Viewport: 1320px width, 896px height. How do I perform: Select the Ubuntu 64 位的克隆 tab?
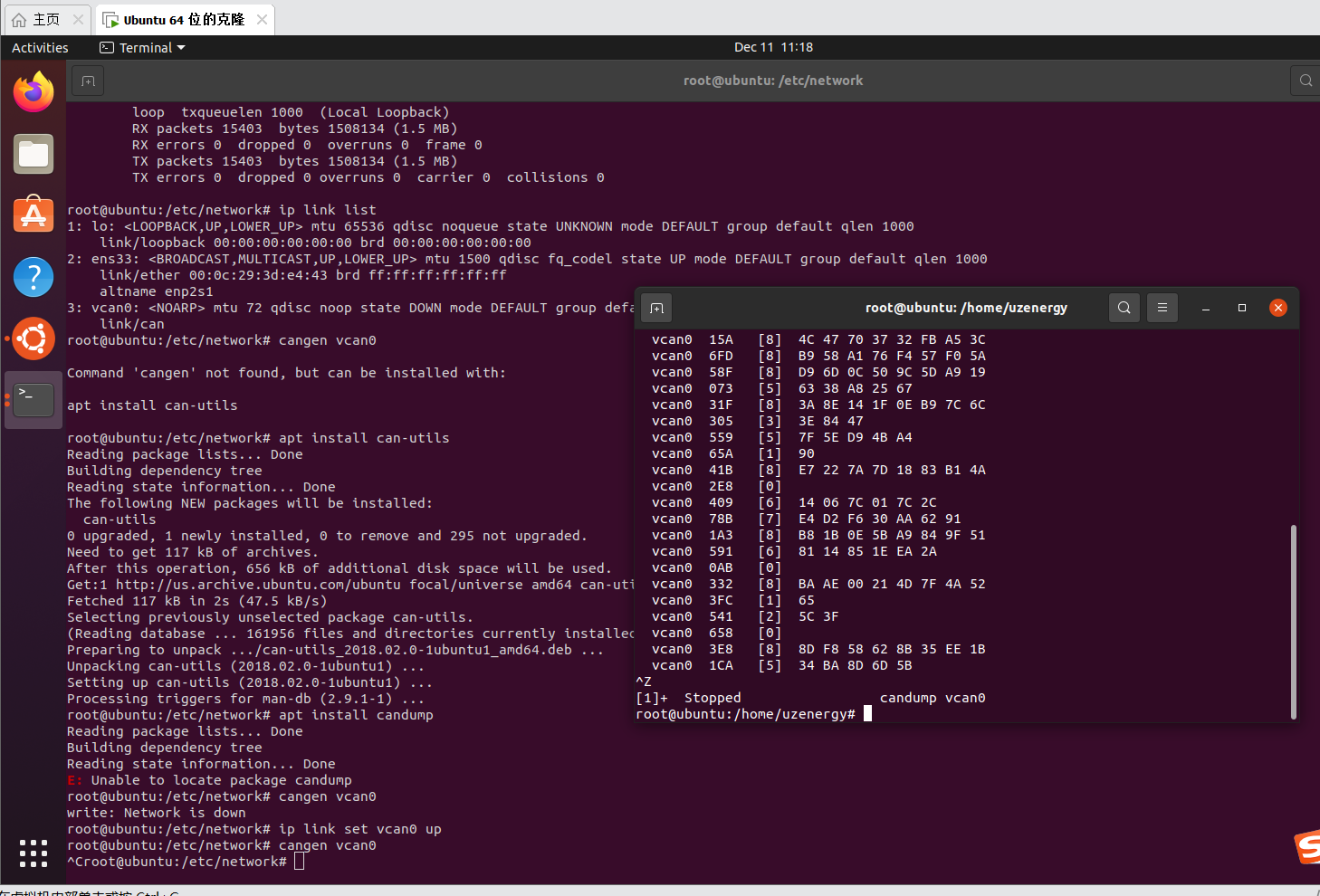(184, 19)
